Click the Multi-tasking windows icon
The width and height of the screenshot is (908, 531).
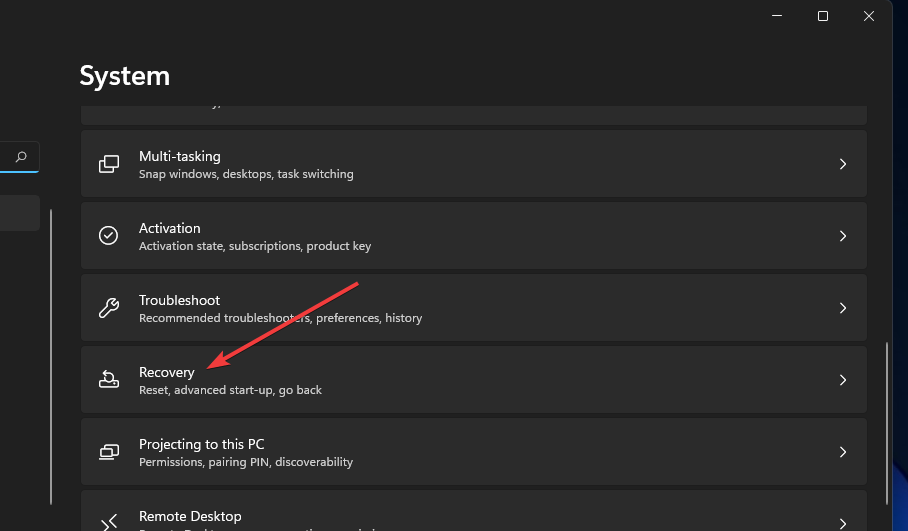pyautogui.click(x=109, y=164)
